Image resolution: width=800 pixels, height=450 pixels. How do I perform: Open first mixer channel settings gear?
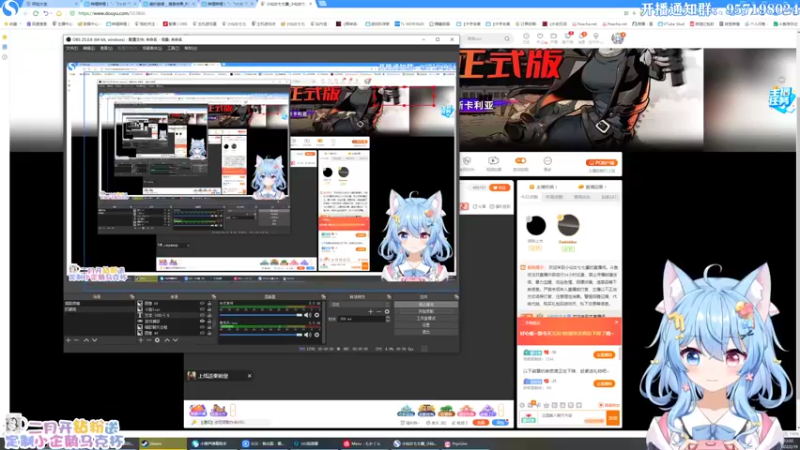tap(317, 315)
